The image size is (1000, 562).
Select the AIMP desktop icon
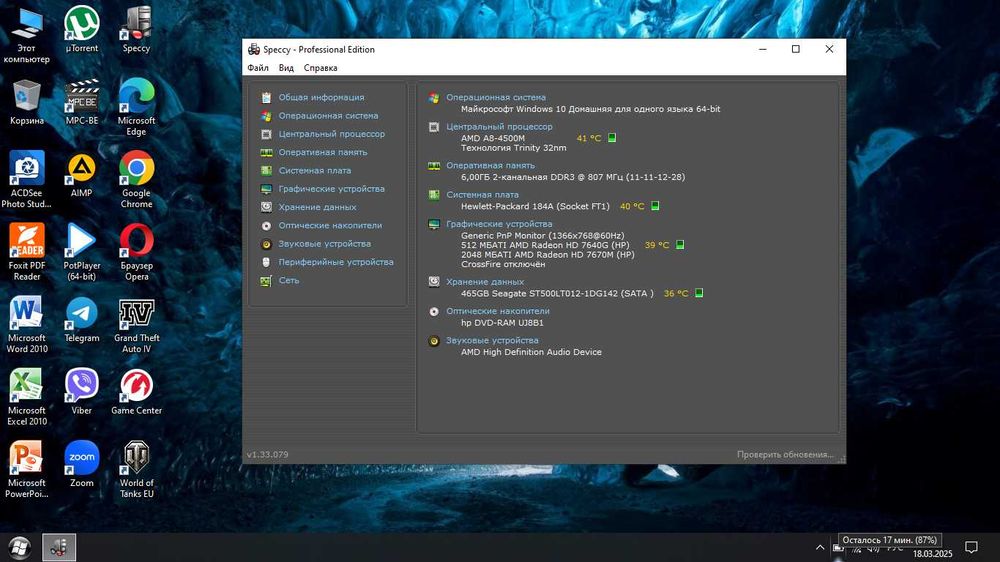(82, 175)
